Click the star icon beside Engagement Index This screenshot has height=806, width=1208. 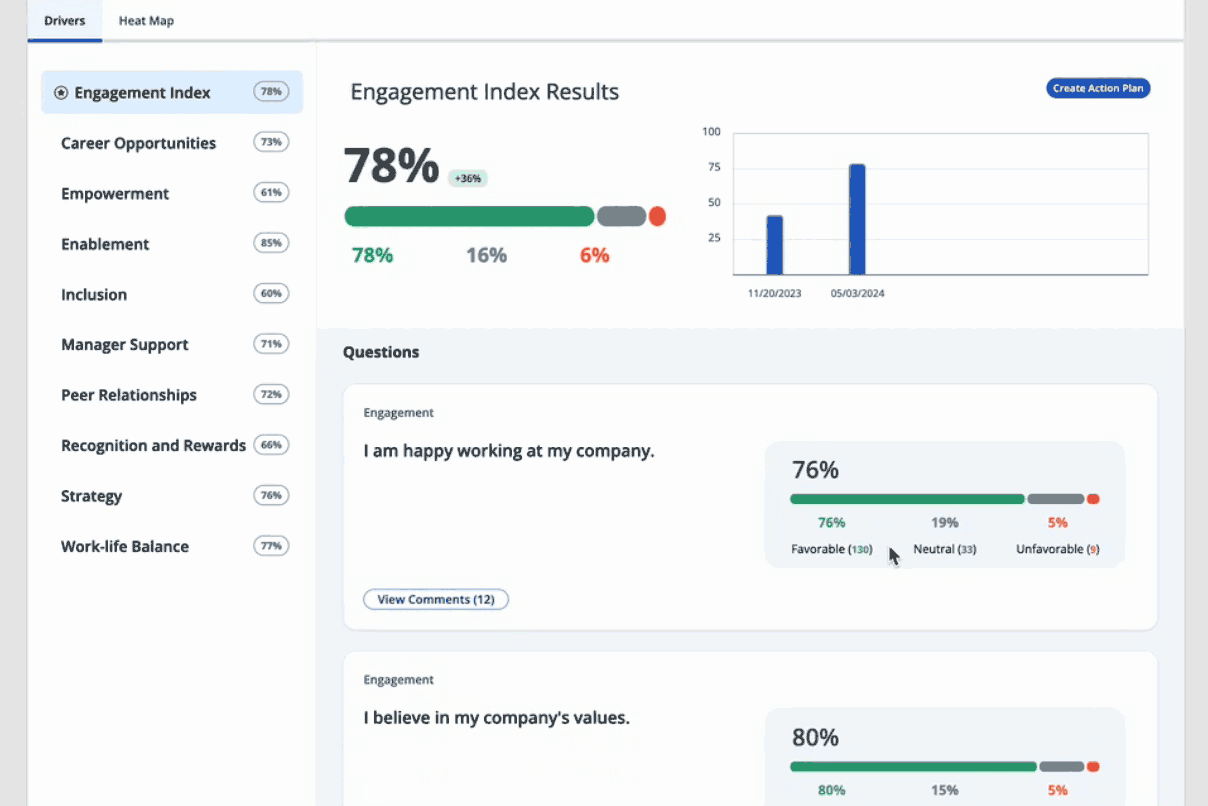(x=61, y=93)
